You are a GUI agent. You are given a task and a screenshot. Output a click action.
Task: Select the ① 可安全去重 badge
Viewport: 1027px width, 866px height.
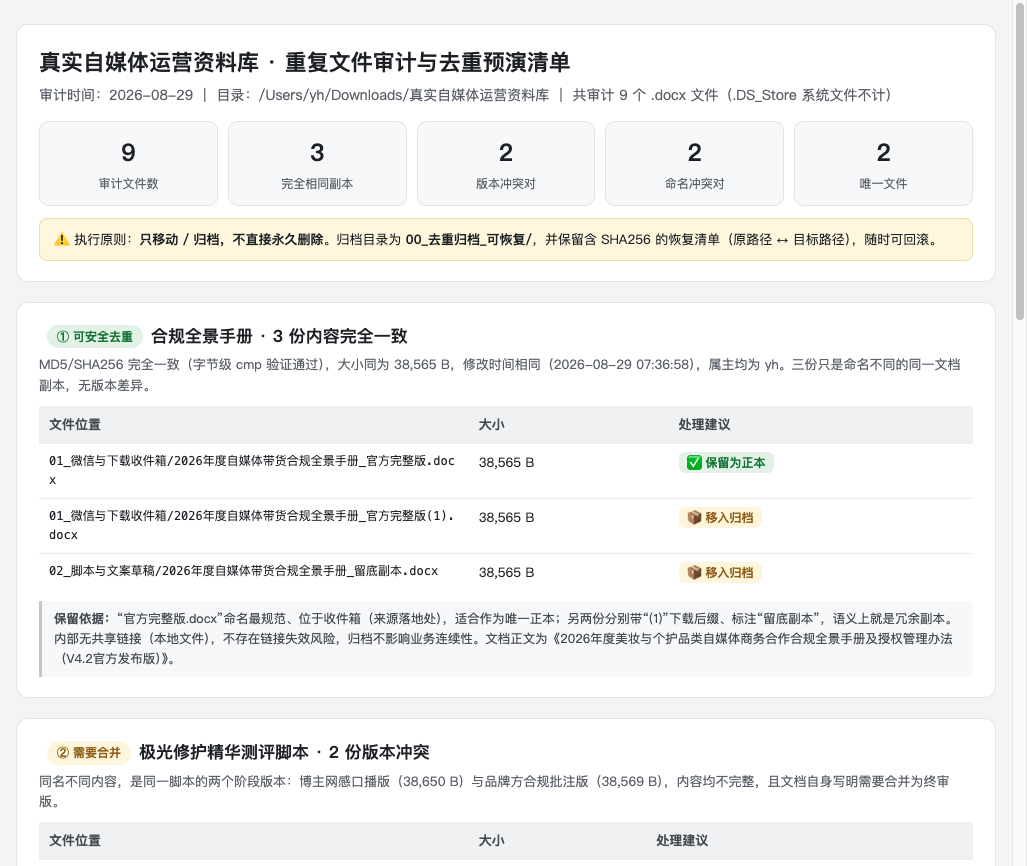pyautogui.click(x=95, y=337)
